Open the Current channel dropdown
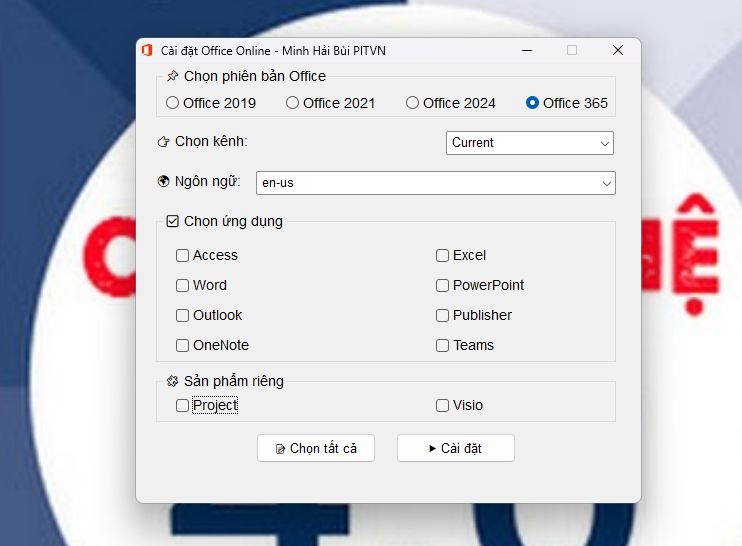This screenshot has width=742, height=546. (x=529, y=143)
